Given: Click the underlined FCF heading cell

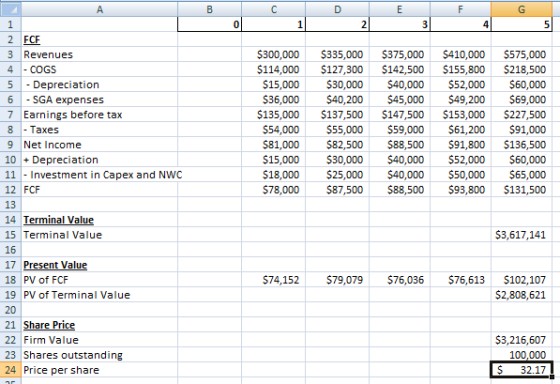Looking at the screenshot, I should (x=100, y=39).
